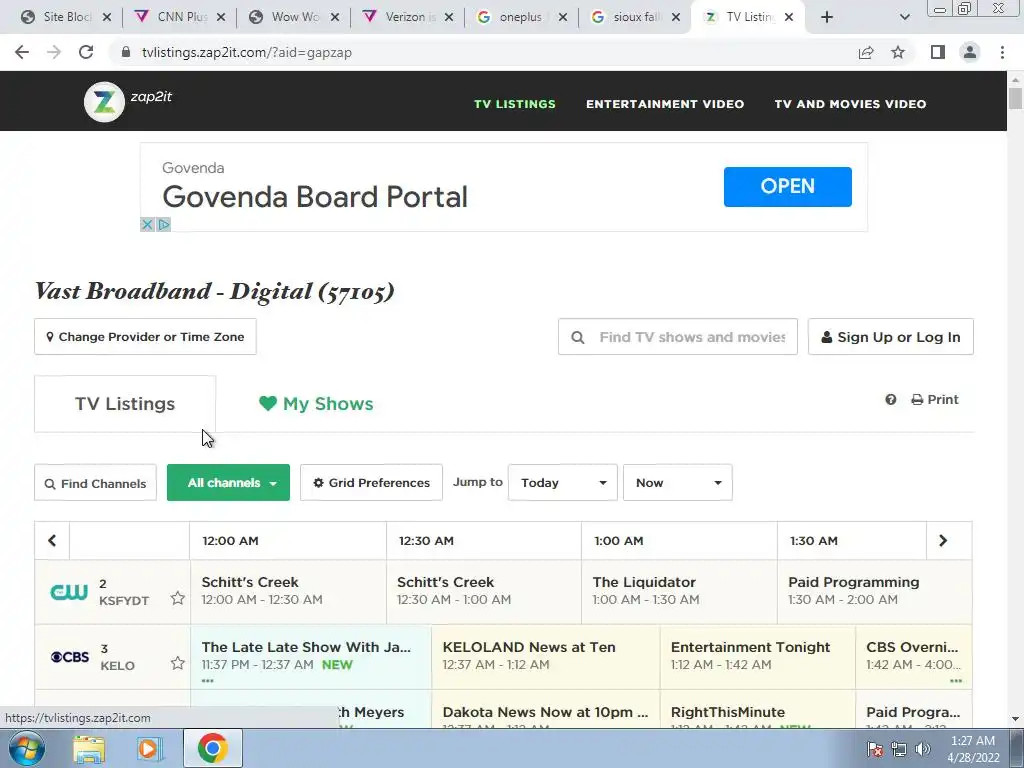Screen dimensions: 1024x768
Task: Click the Find Channels button
Action: [x=95, y=483]
